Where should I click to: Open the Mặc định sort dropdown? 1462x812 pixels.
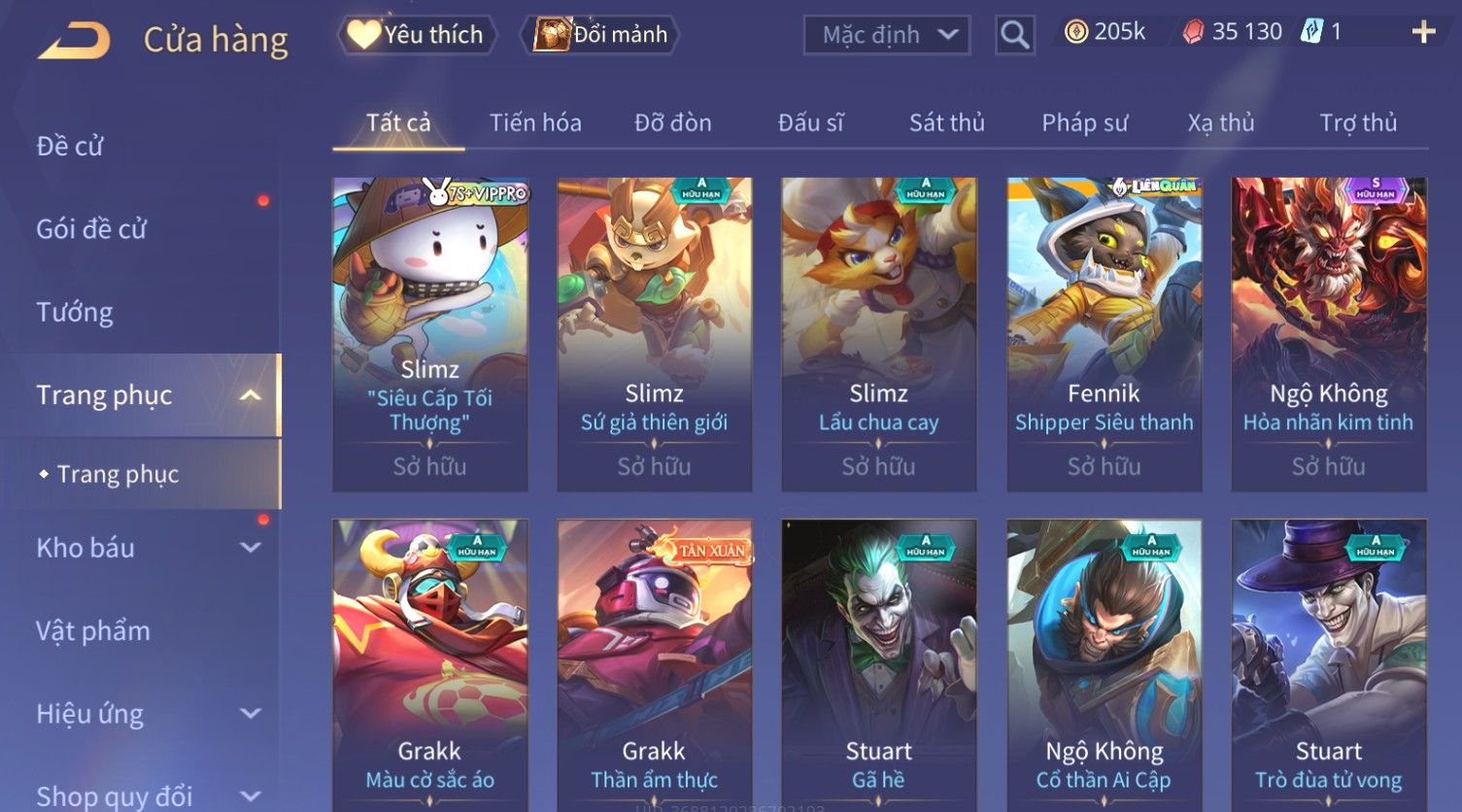886,35
